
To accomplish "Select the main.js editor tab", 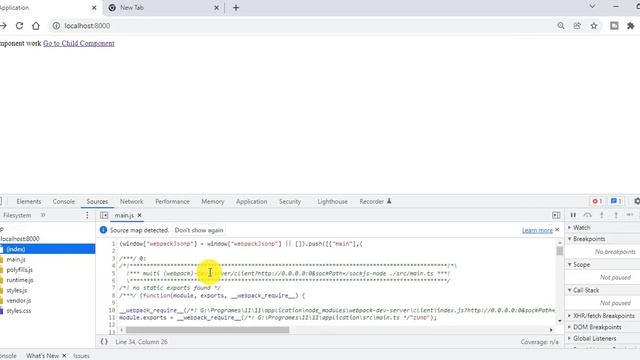I will [124, 216].
